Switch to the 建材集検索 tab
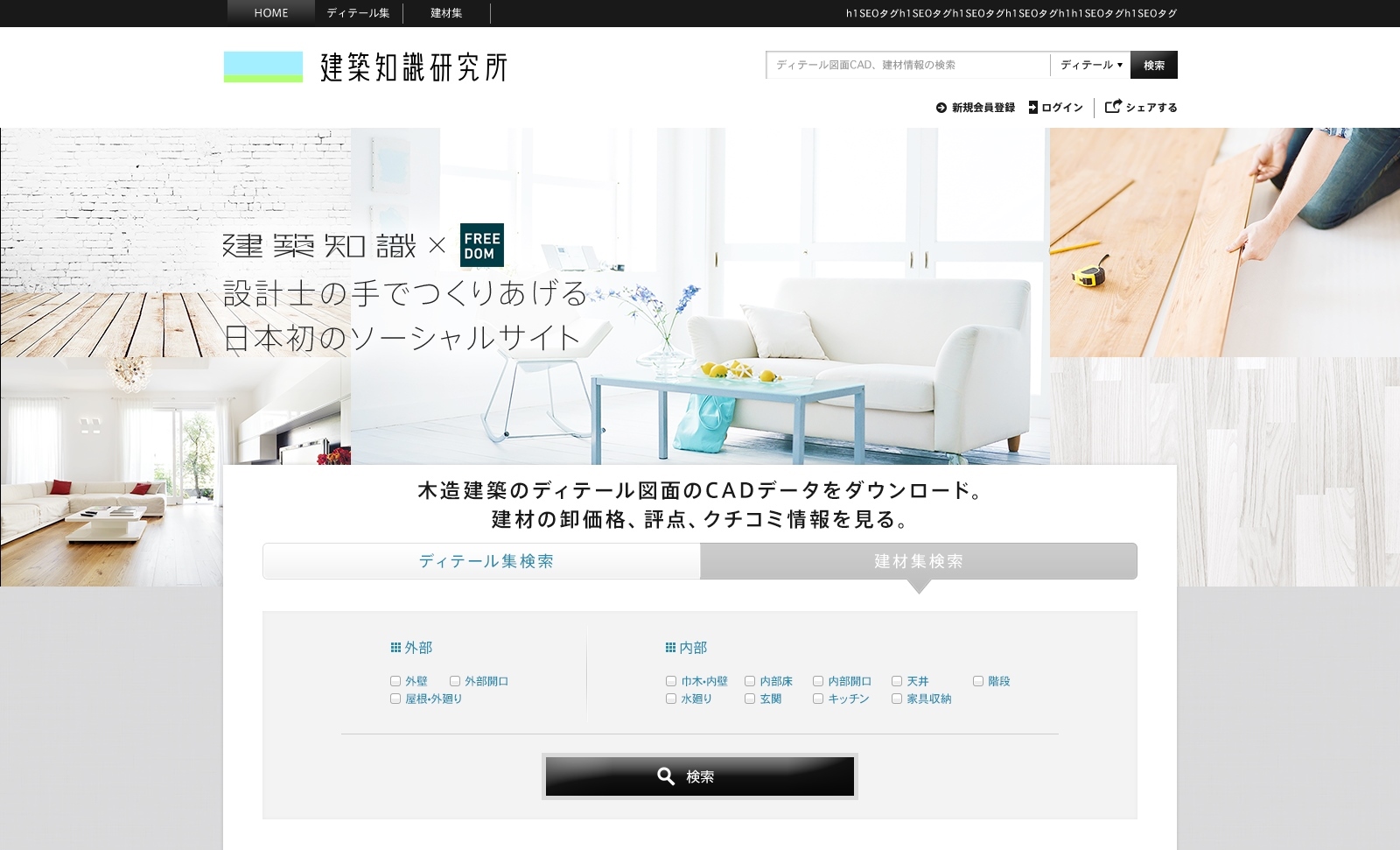Image resolution: width=1400 pixels, height=850 pixels. pos(918,561)
